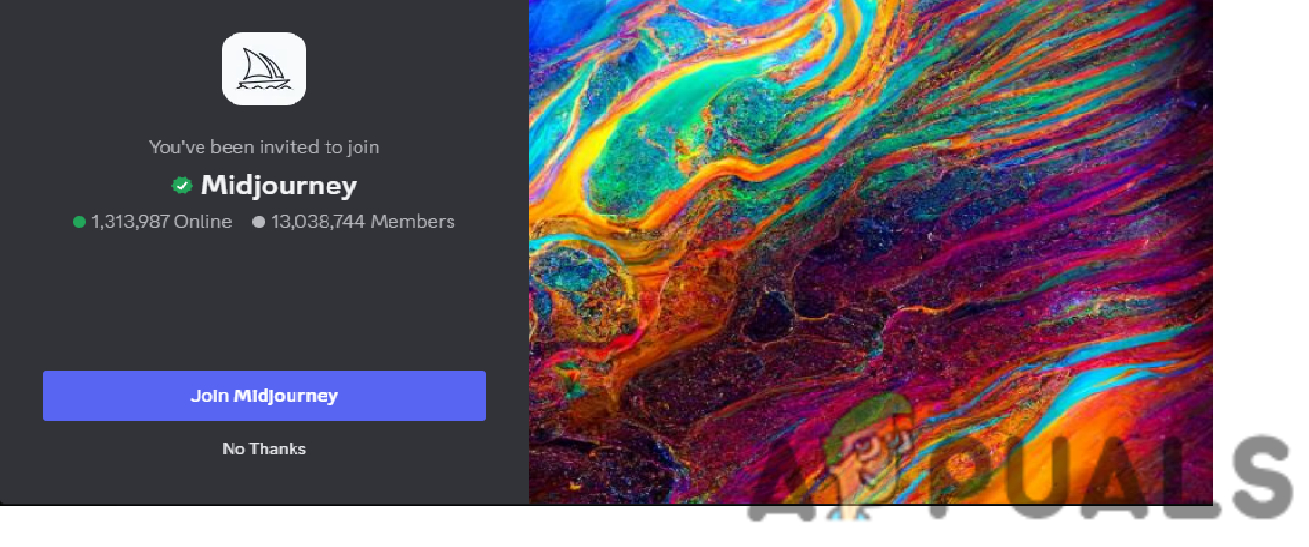Click the 1,313,987 Online count
Screen dimensions: 1309x547
[x=161, y=222]
